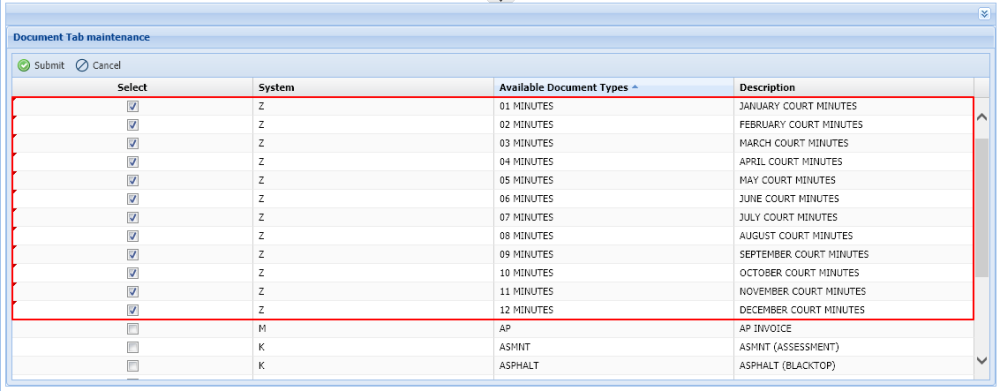Uncheck the 03 MINUTES checkbox
The height and width of the screenshot is (391, 1000).
(x=133, y=144)
